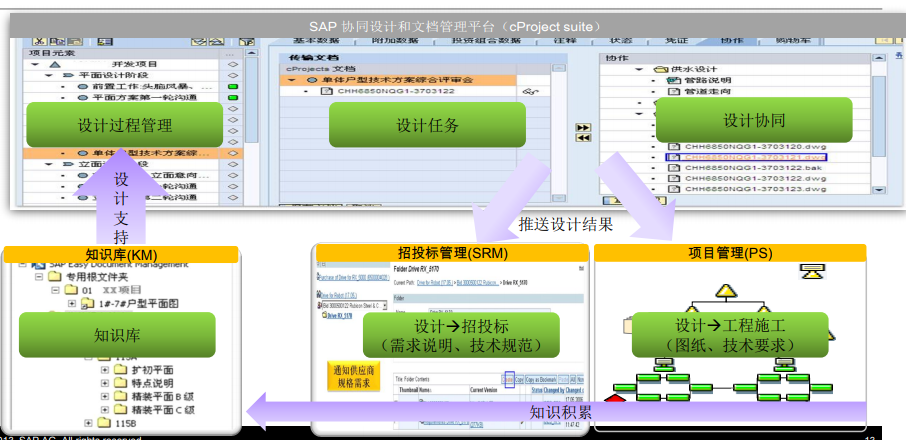
Task: Collapse the 01 XX项目 folder node
Action: (x=55, y=289)
